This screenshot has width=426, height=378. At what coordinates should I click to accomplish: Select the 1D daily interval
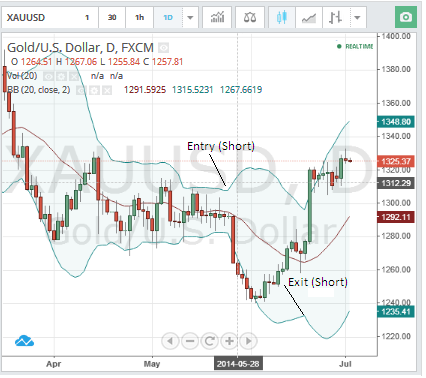pos(168,17)
